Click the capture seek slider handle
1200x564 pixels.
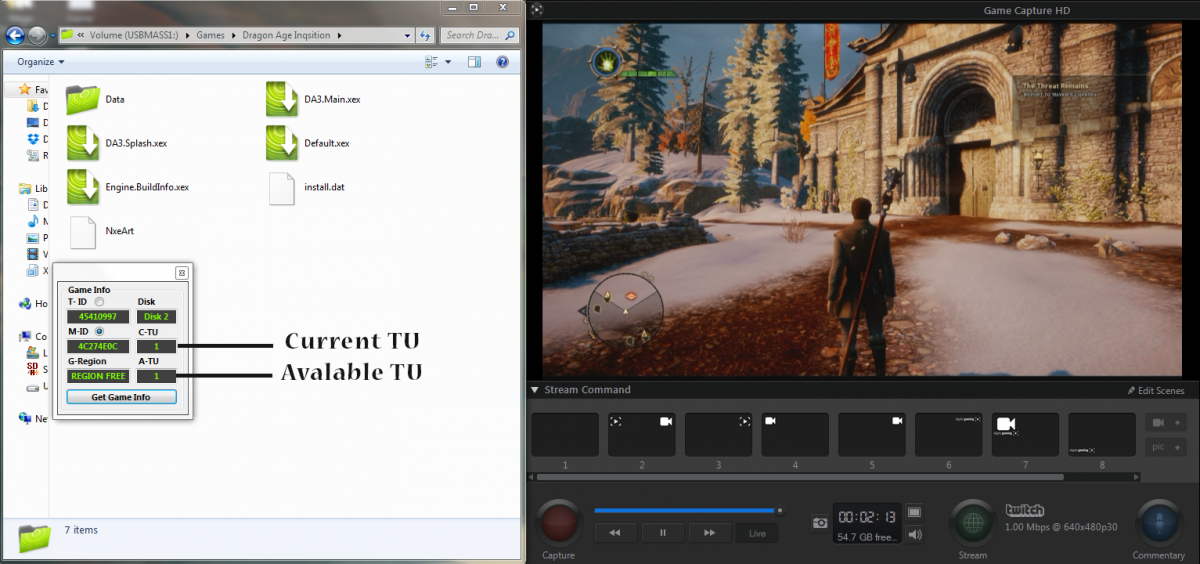(x=780, y=510)
